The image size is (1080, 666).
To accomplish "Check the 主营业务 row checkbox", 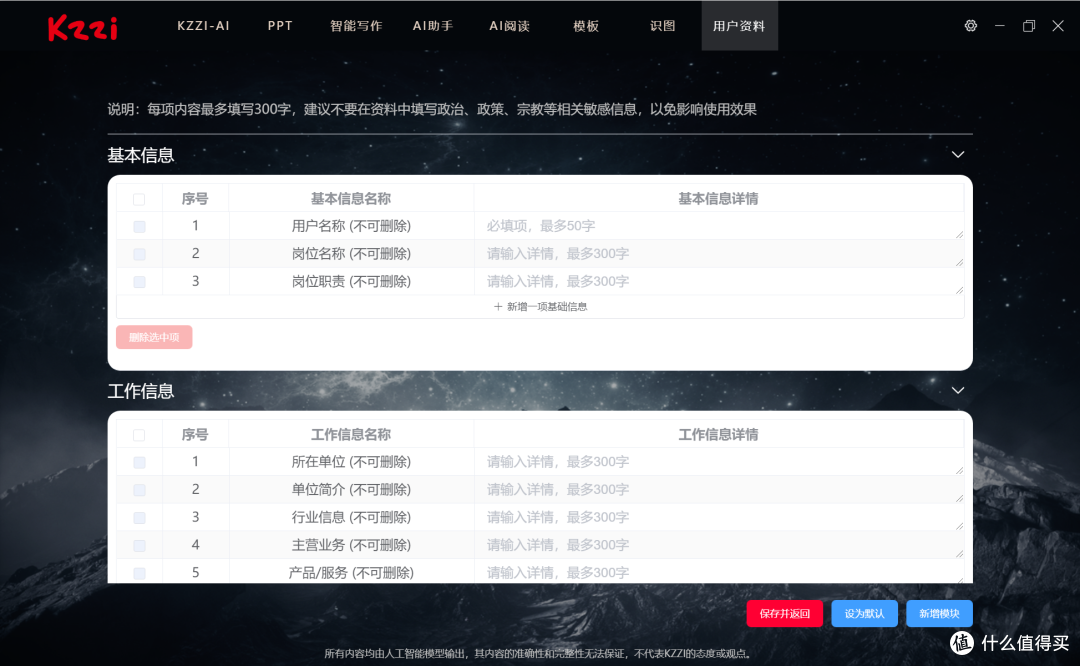I will pos(139,545).
